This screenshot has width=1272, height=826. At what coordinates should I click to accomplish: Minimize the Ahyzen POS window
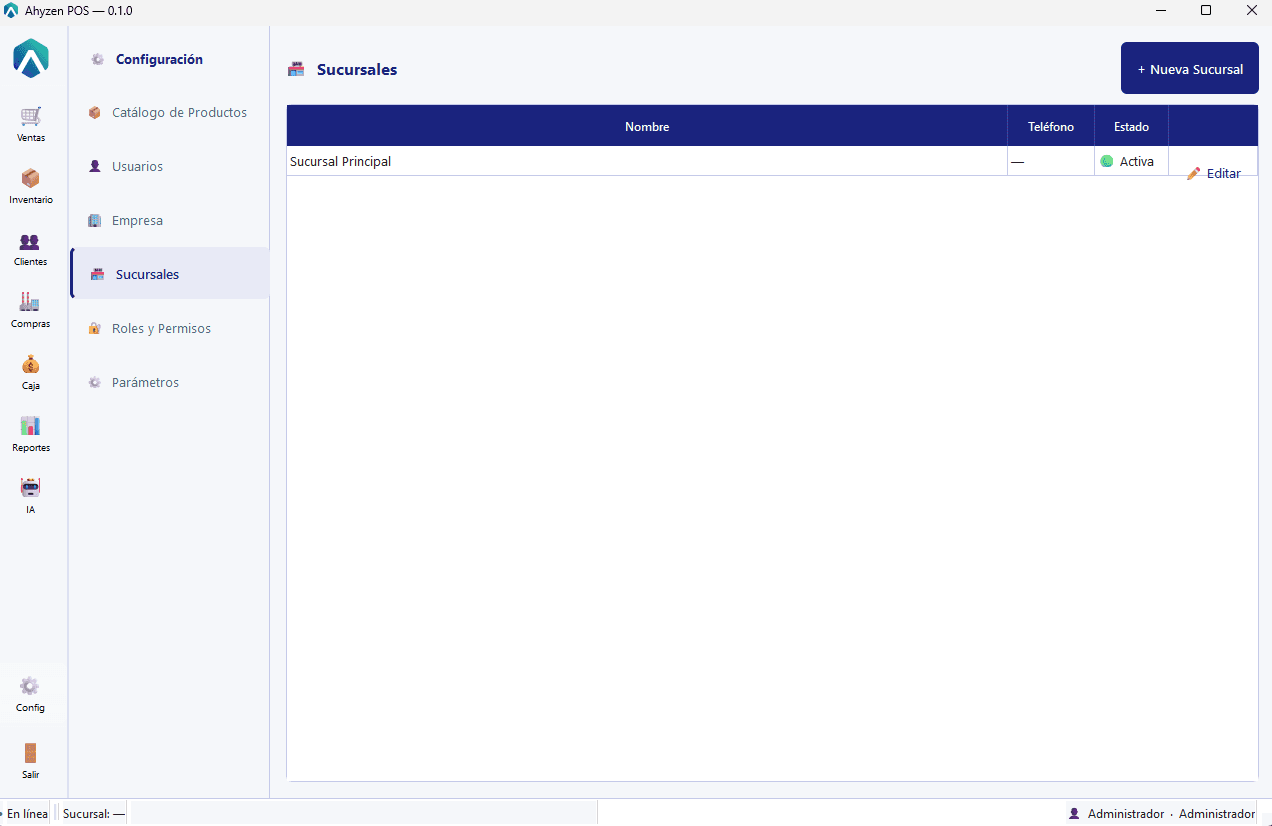pyautogui.click(x=1161, y=11)
